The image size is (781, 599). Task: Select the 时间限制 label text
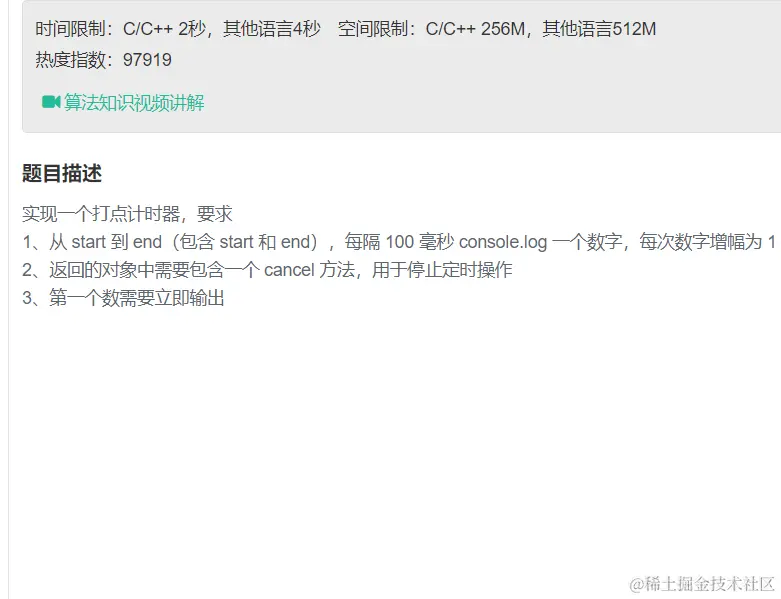click(x=70, y=29)
